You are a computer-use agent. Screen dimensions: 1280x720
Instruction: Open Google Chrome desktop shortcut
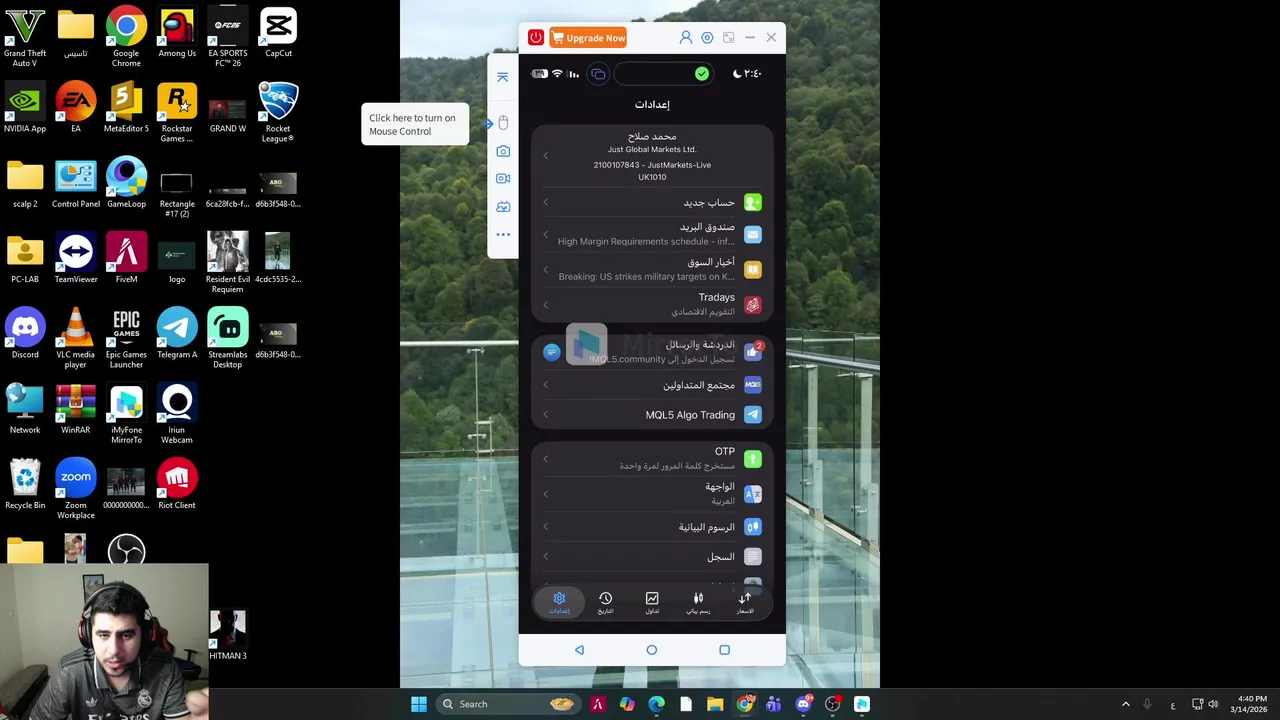(x=126, y=38)
